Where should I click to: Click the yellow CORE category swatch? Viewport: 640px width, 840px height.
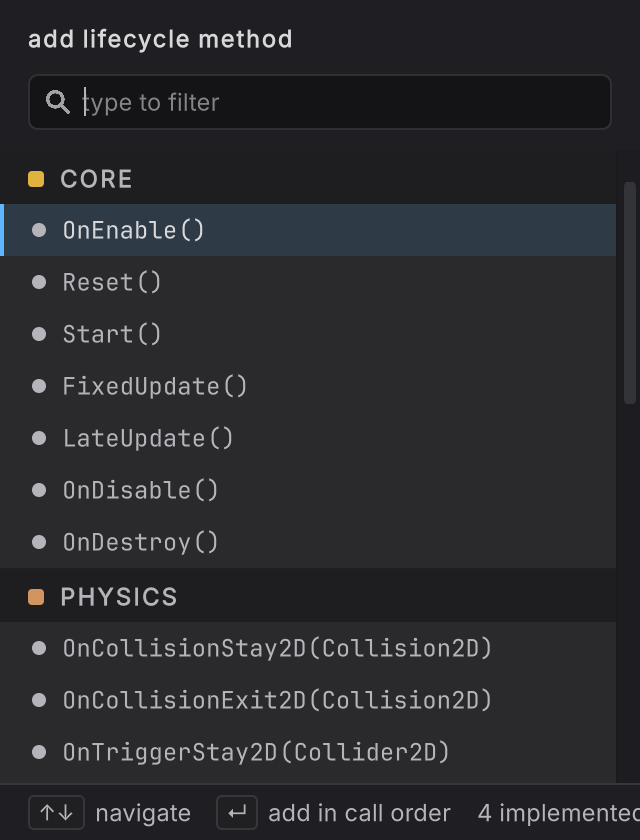click(x=36, y=179)
